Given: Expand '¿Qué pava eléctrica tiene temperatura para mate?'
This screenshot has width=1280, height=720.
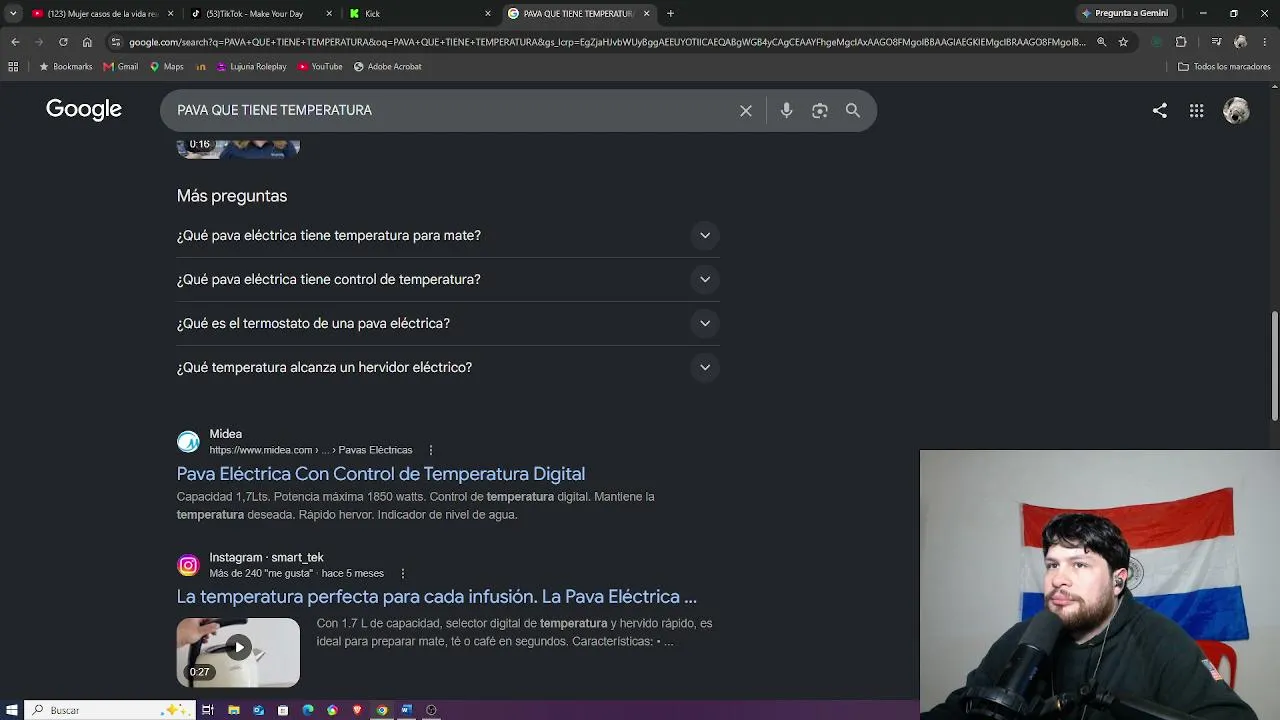Looking at the screenshot, I should (448, 236).
